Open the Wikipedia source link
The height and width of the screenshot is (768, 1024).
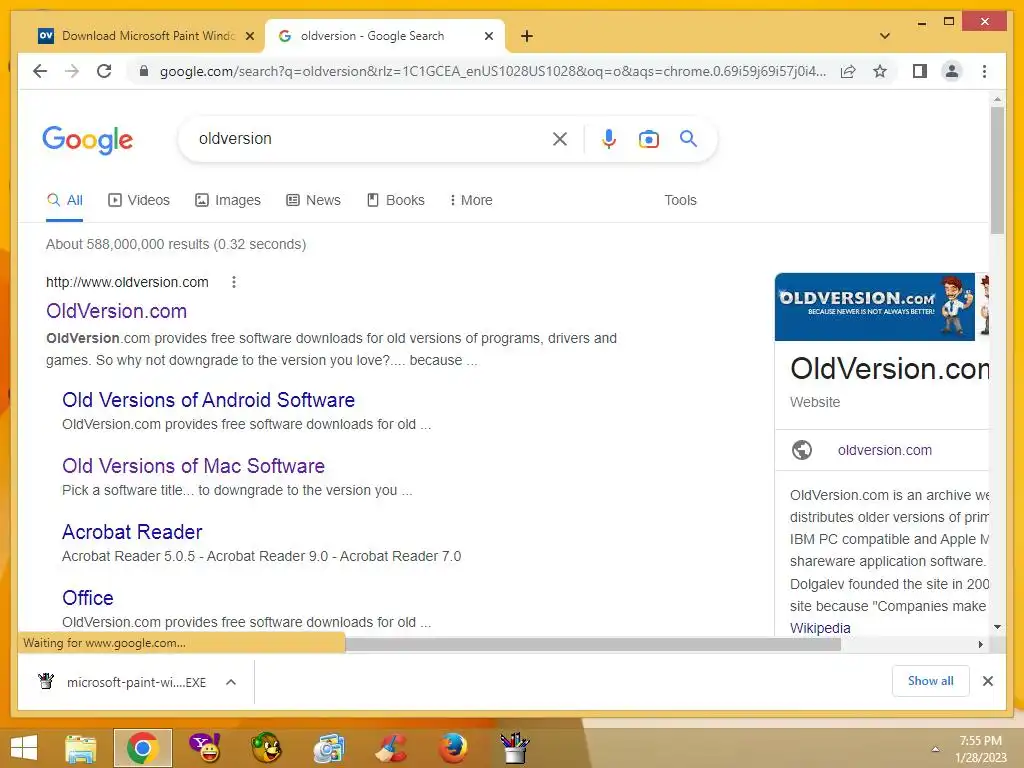pos(820,628)
